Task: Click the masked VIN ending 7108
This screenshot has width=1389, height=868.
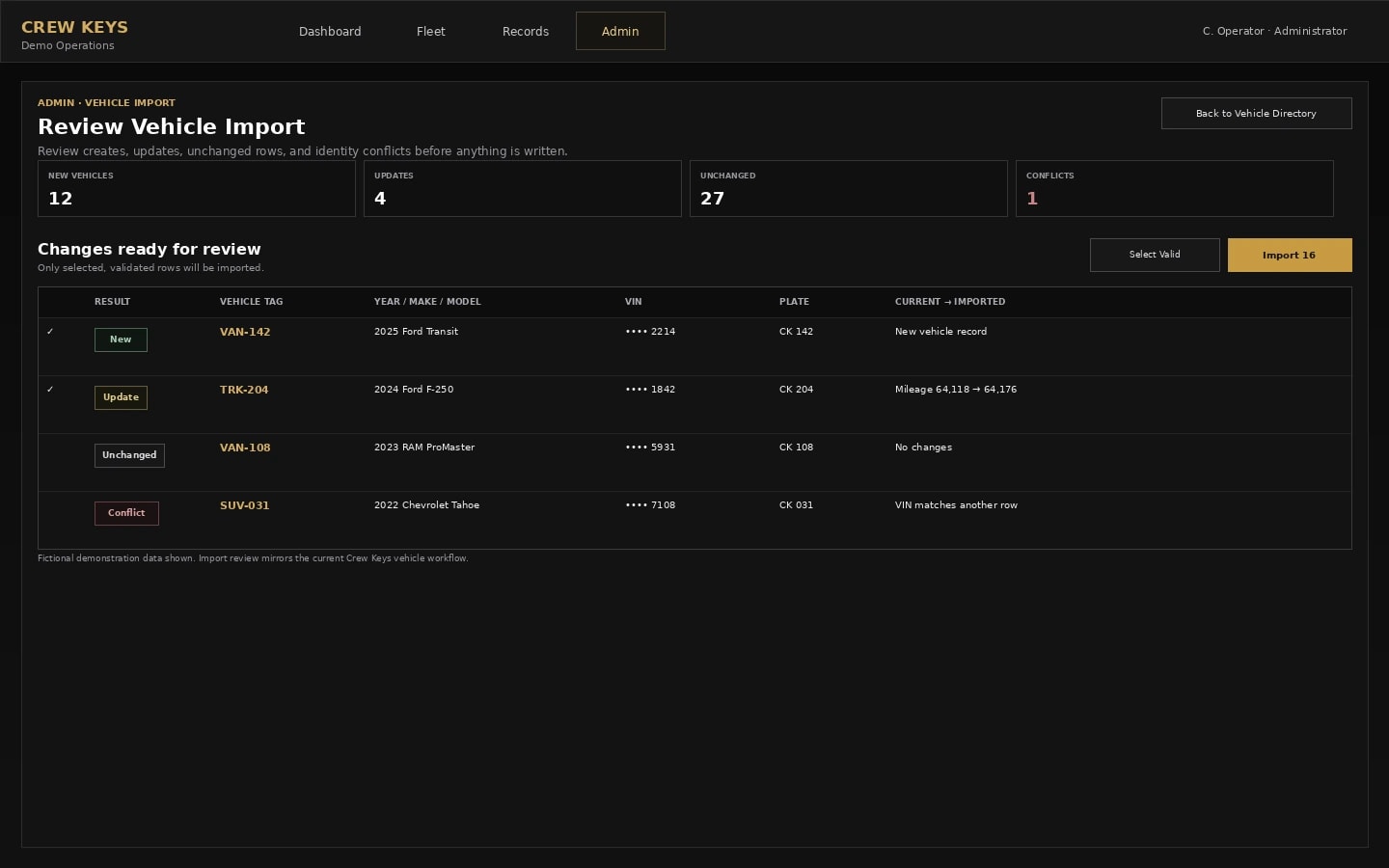Action: click(x=650, y=505)
